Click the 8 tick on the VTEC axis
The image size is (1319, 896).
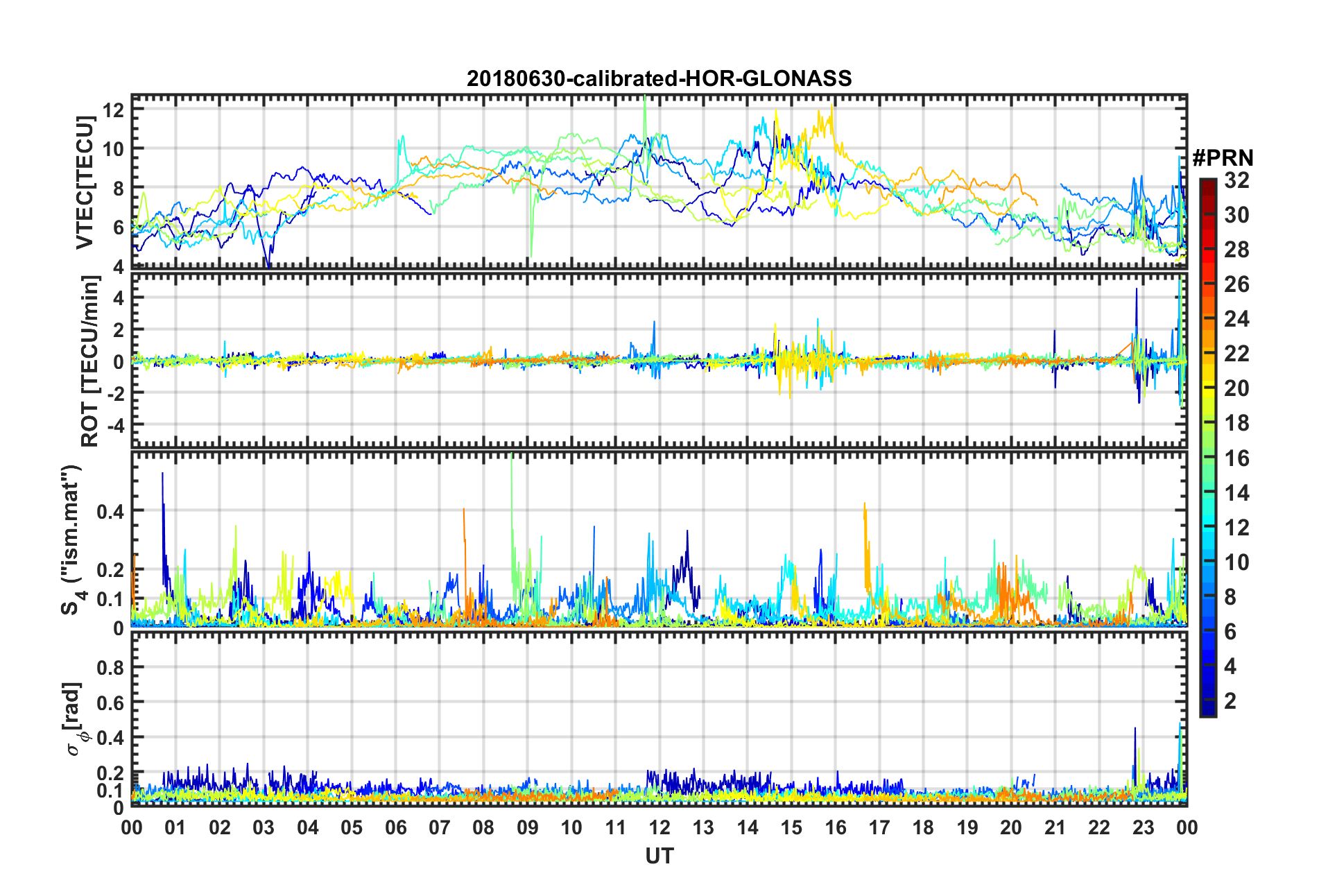coord(118,189)
